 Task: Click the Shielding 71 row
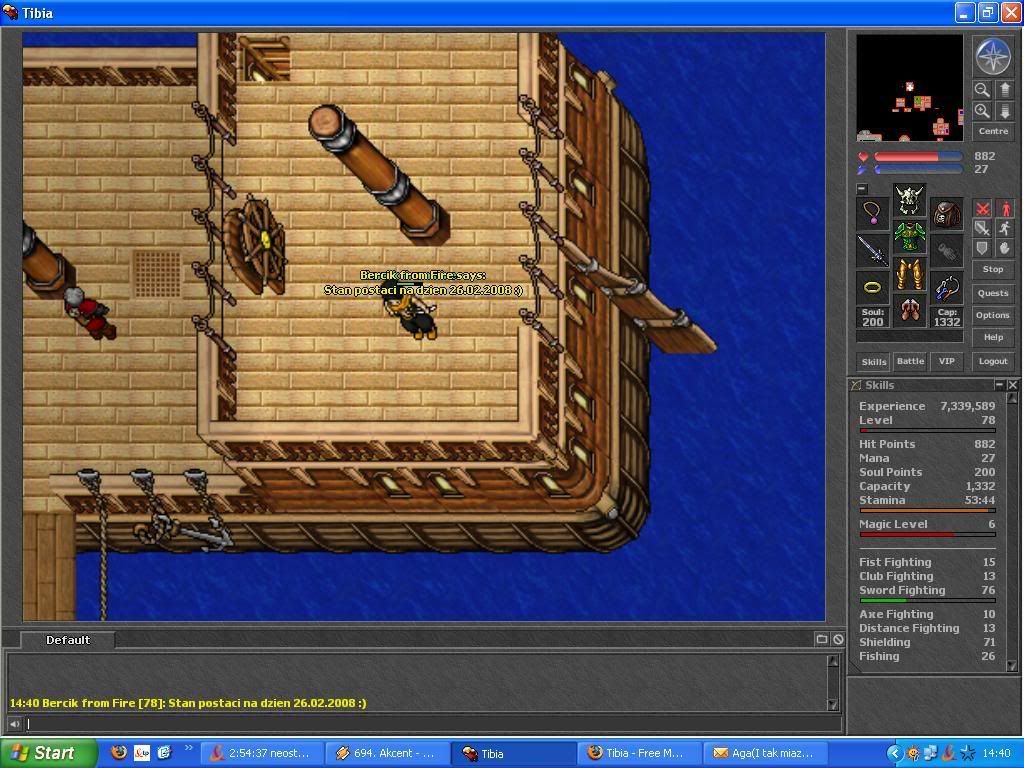pyautogui.click(x=927, y=643)
